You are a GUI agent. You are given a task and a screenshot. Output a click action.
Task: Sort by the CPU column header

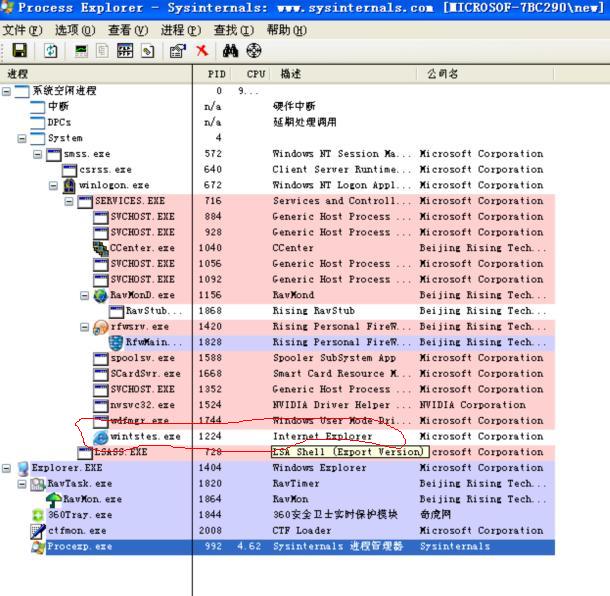pos(251,74)
